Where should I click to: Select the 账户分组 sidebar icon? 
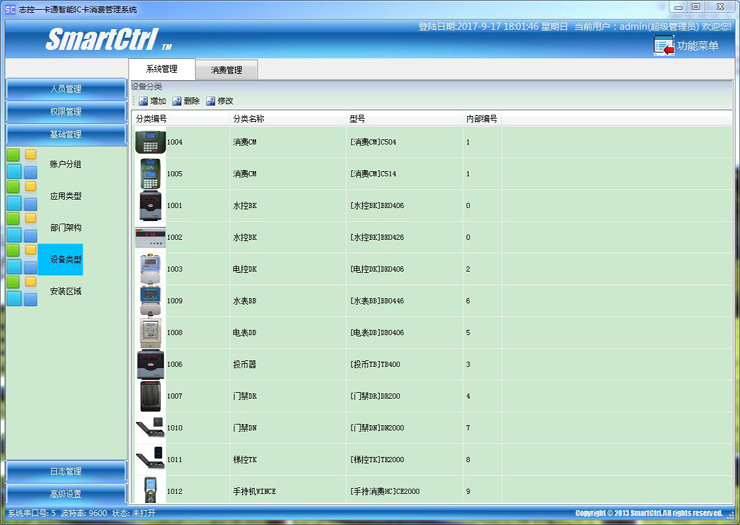click(22, 163)
